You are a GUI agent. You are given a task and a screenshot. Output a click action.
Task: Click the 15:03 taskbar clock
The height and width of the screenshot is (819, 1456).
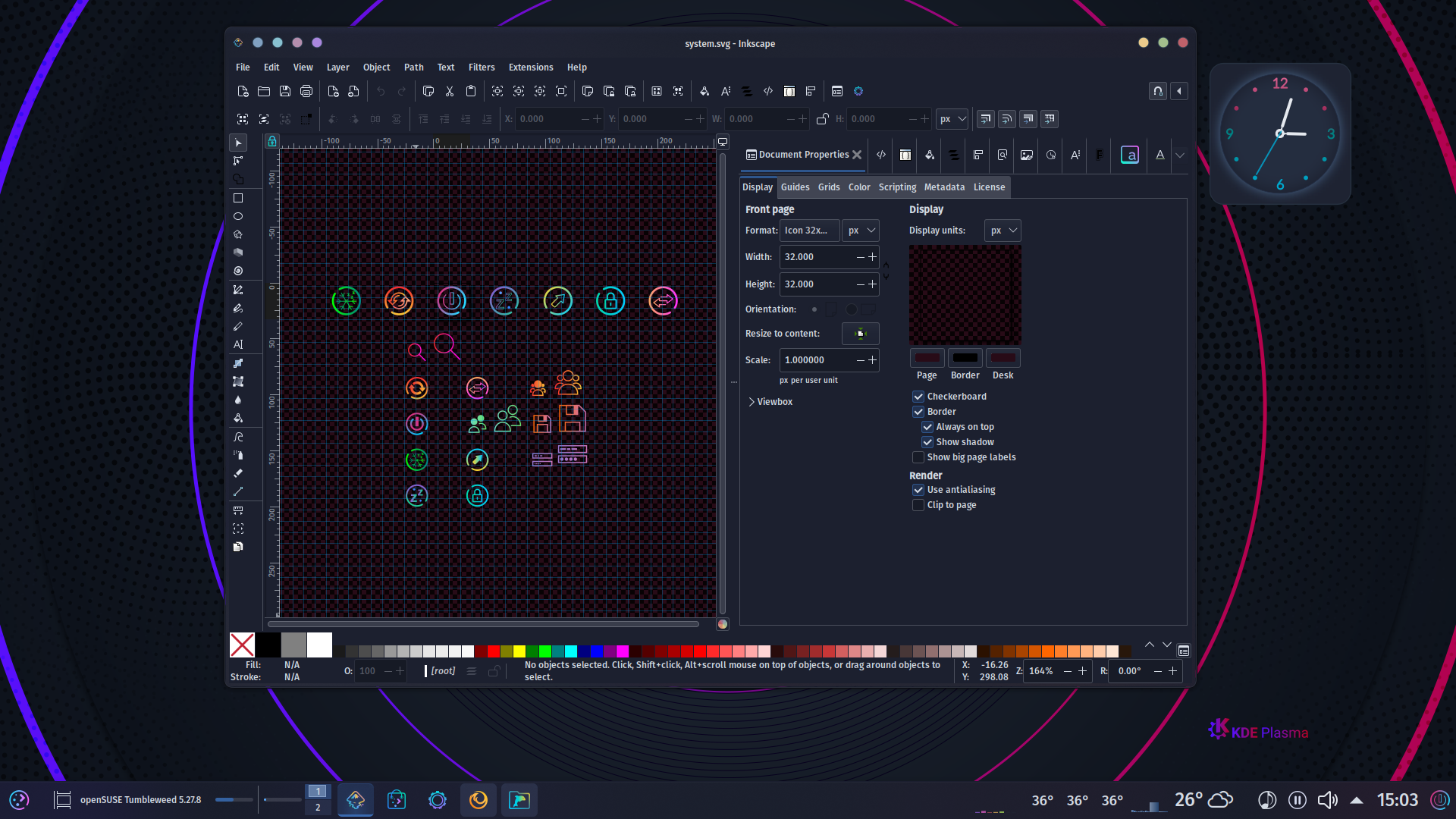point(1397,800)
